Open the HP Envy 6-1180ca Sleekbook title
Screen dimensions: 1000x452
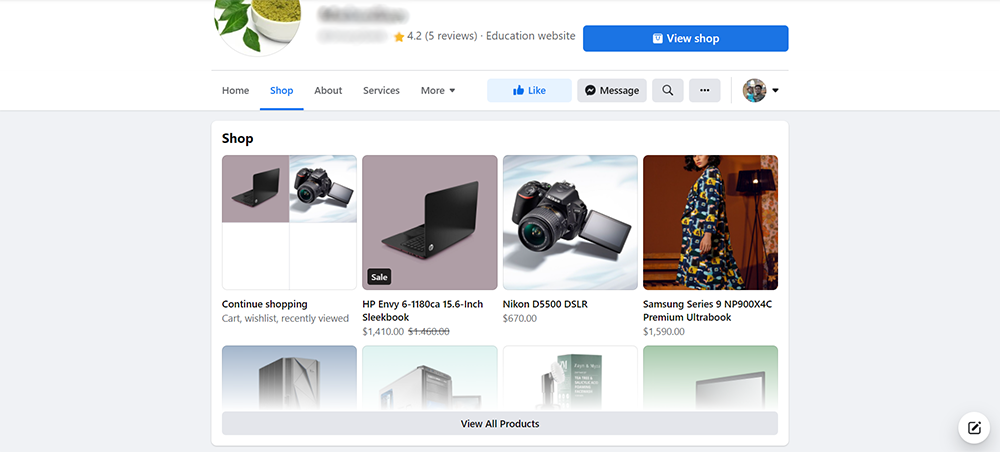point(423,310)
